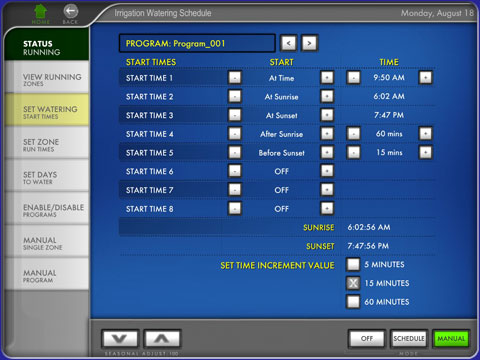Click the START TIME 6 row label
The image size is (480, 360).
point(149,171)
